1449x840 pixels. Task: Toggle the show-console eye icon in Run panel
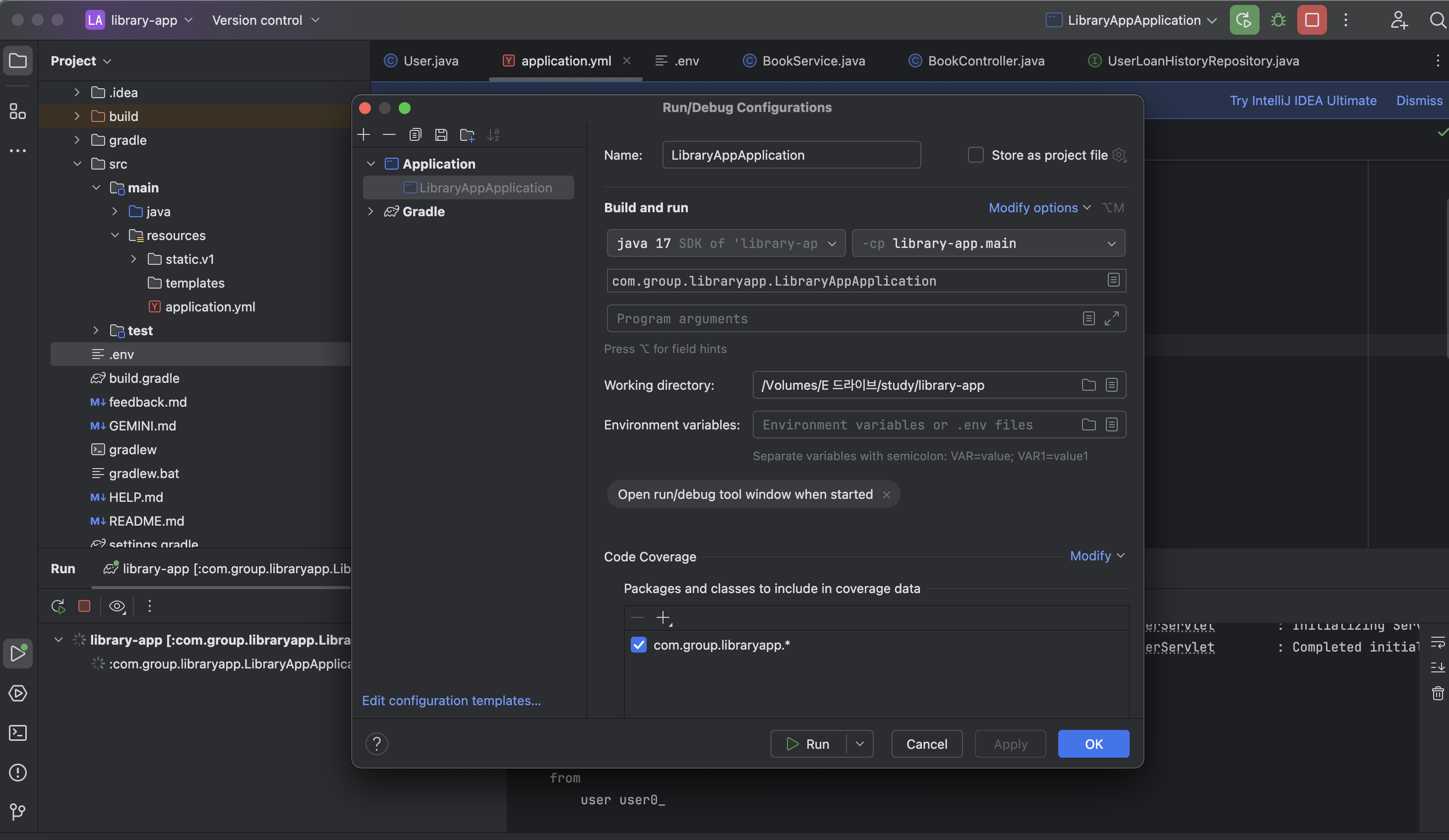117,606
